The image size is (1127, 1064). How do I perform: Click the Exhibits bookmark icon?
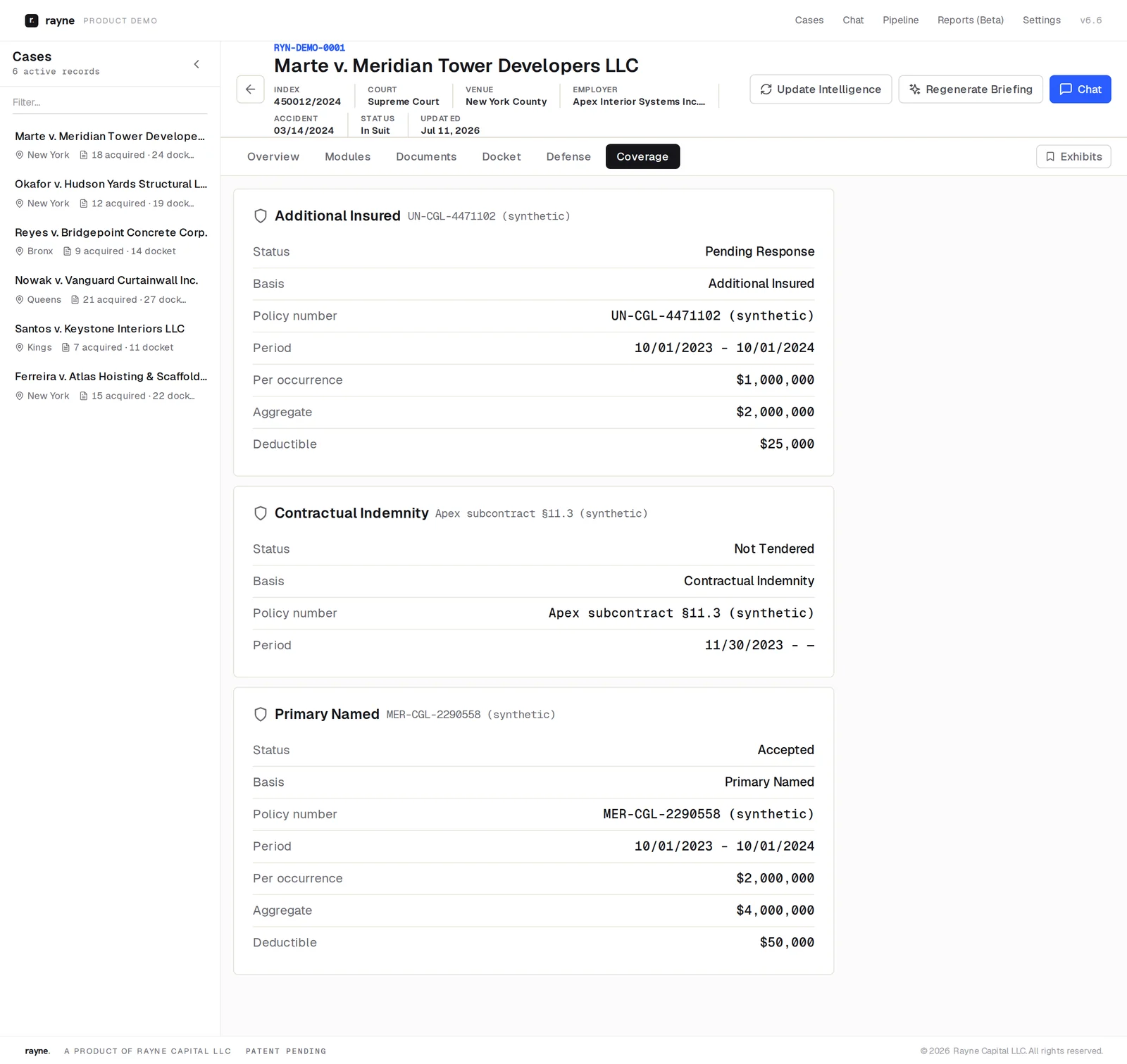pos(1050,156)
